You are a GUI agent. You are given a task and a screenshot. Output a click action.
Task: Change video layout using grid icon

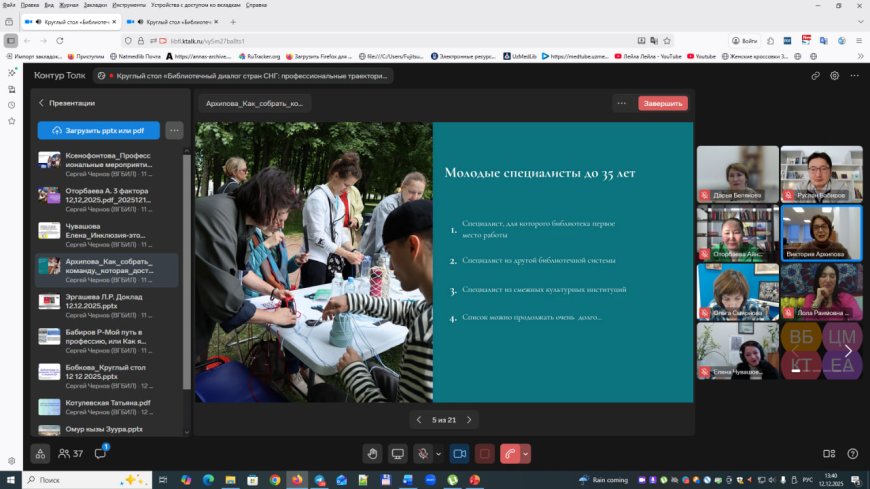[x=829, y=454]
